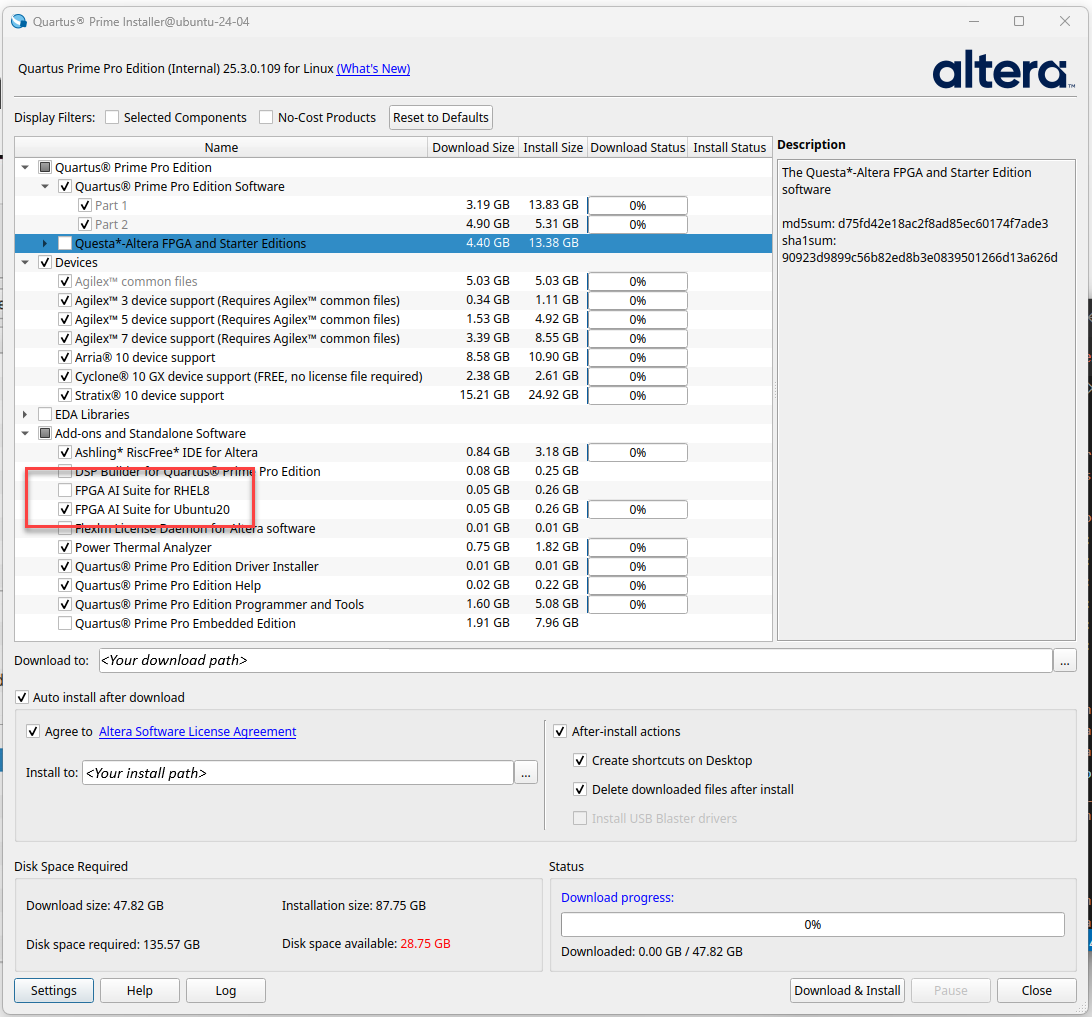Uncheck Delete downloaded files after install
Viewport: 1092px width, 1017px height.
[x=579, y=789]
